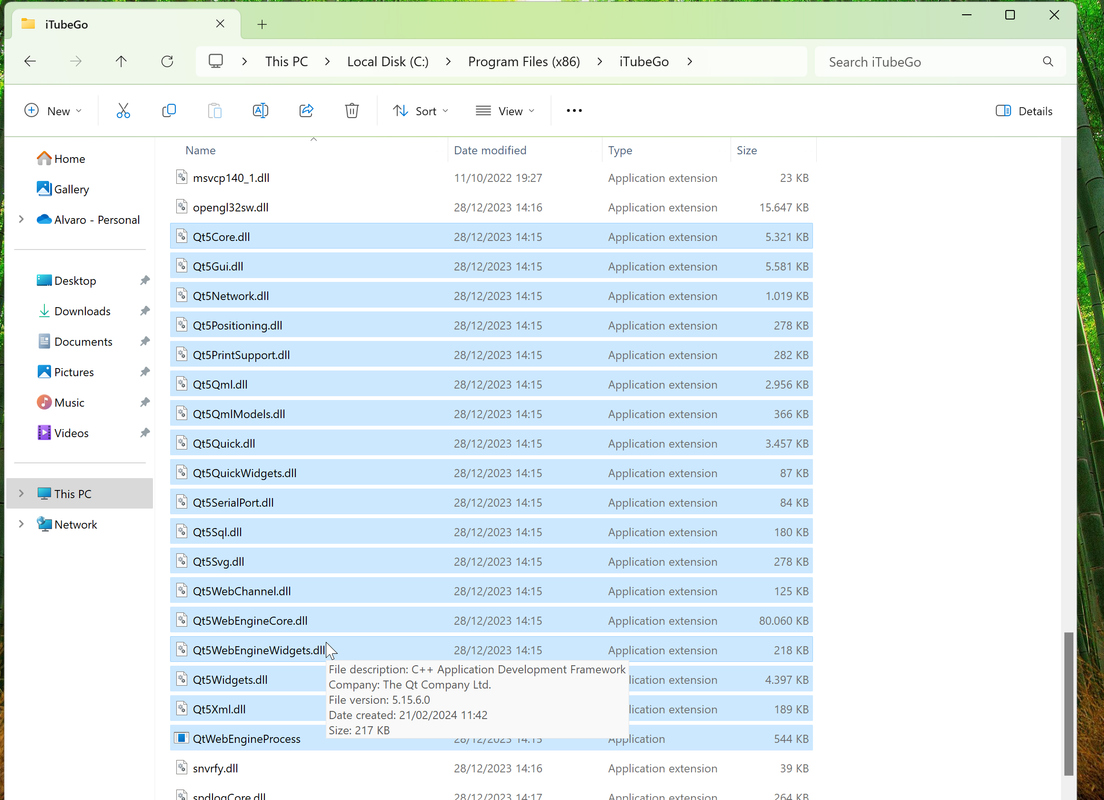Screen dimensions: 1104x800
Task: Select Qt5SerialPort.dll file
Action: (491, 502)
